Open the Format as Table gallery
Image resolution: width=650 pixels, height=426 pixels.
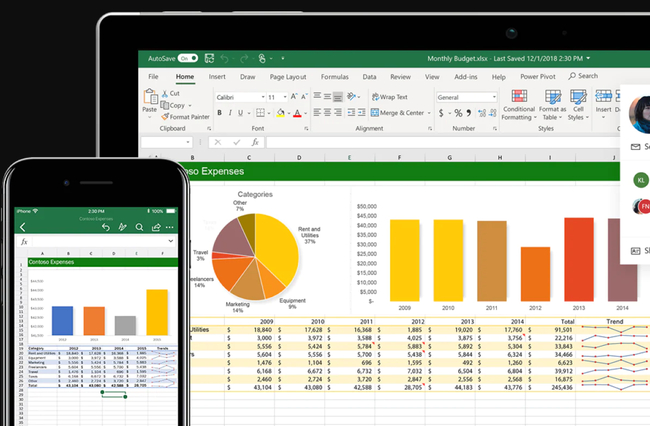[552, 105]
